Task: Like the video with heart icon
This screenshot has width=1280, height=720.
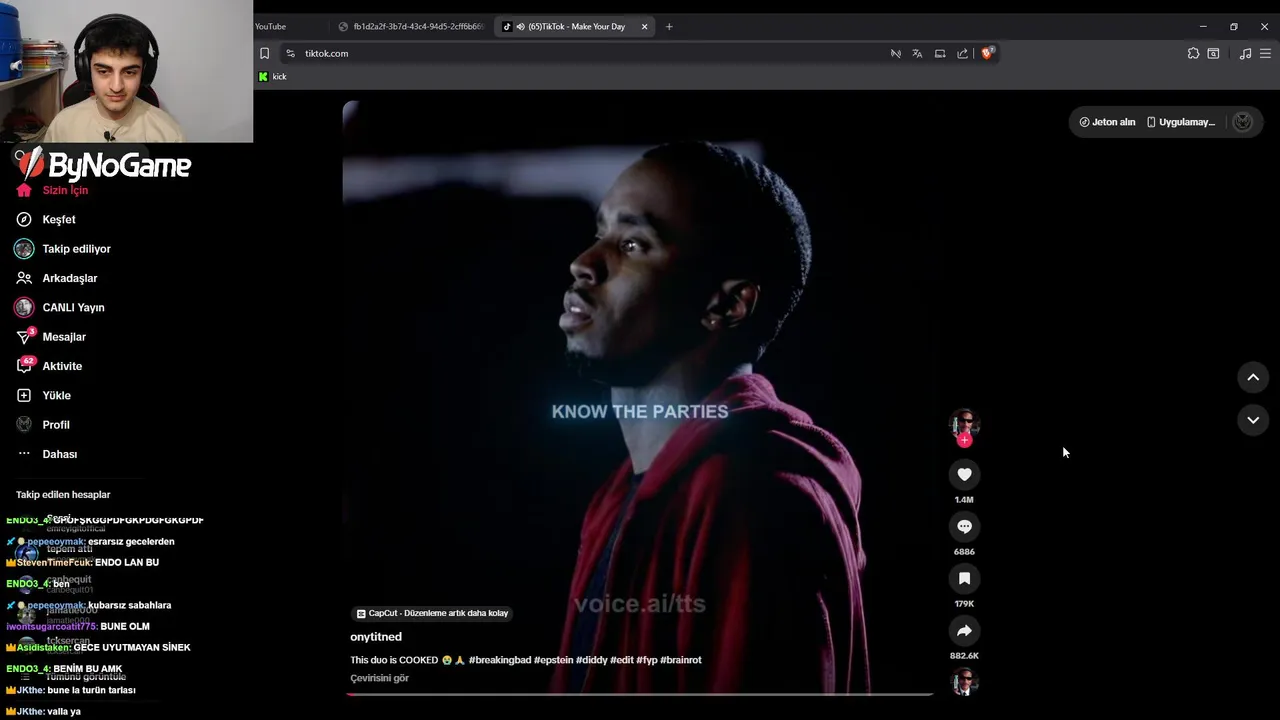Action: pos(964,474)
